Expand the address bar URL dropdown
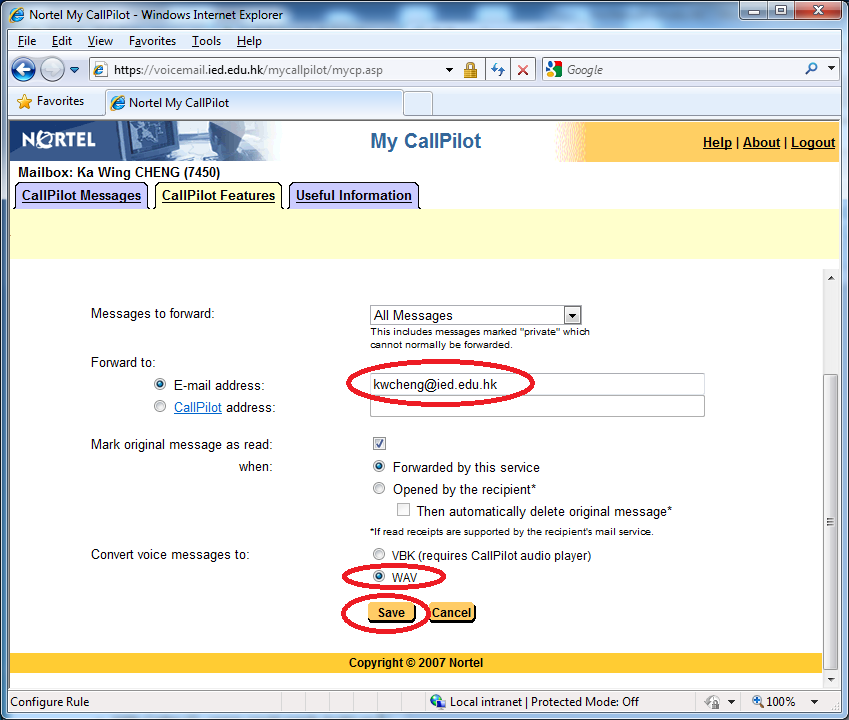This screenshot has width=849, height=720. click(449, 70)
